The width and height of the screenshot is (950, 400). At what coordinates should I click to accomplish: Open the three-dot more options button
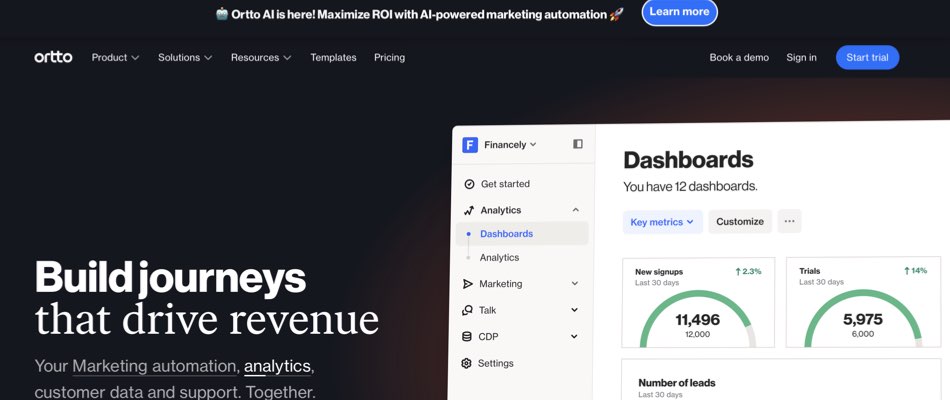[x=789, y=222]
